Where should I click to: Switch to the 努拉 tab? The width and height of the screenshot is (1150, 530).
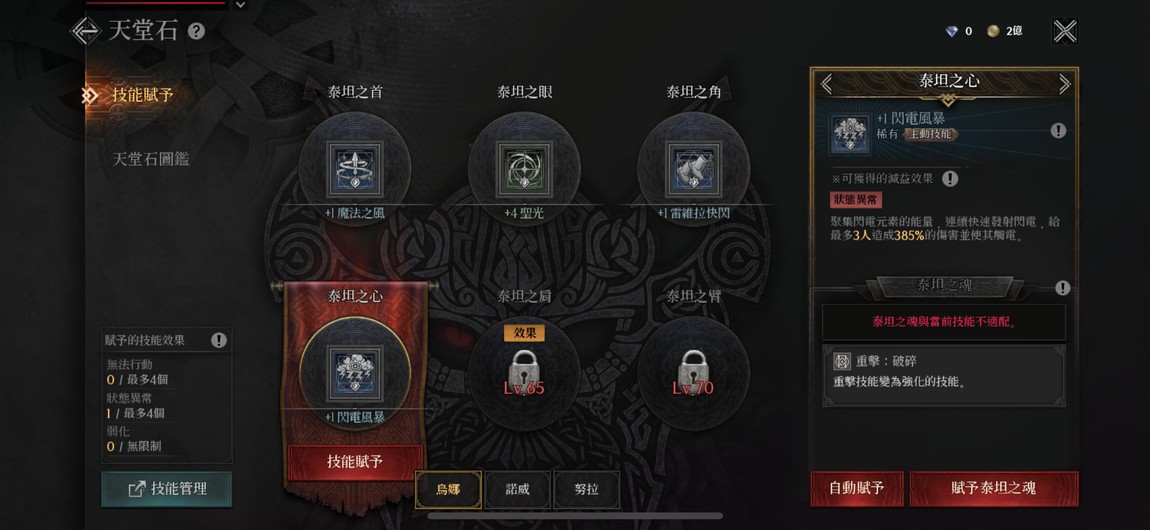587,490
